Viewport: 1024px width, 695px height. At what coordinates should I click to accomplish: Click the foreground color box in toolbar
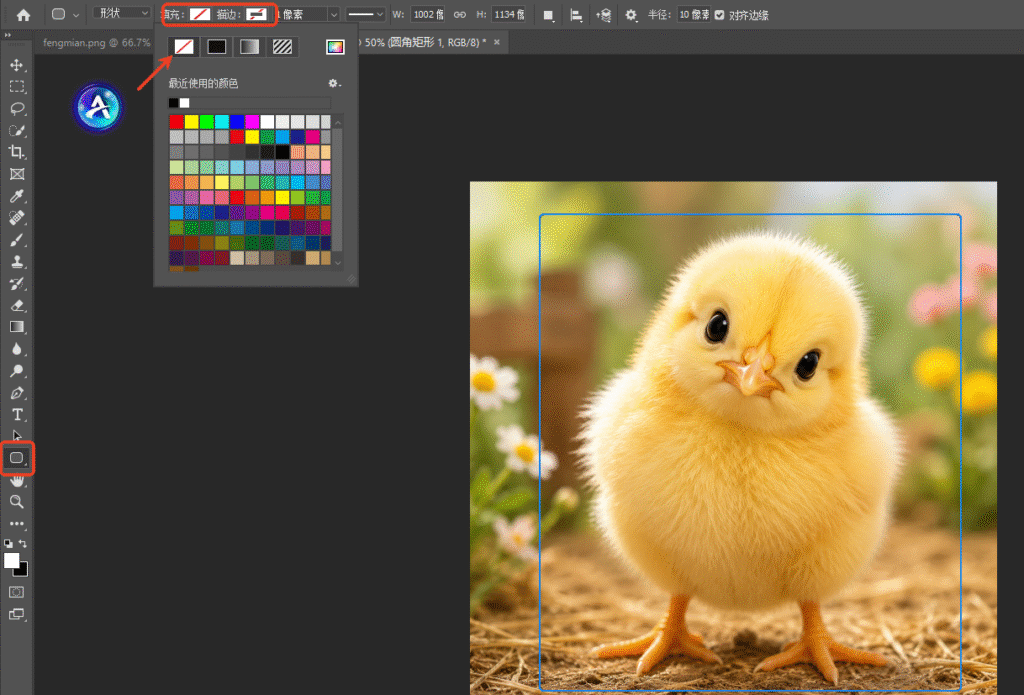pyautogui.click(x=11, y=560)
